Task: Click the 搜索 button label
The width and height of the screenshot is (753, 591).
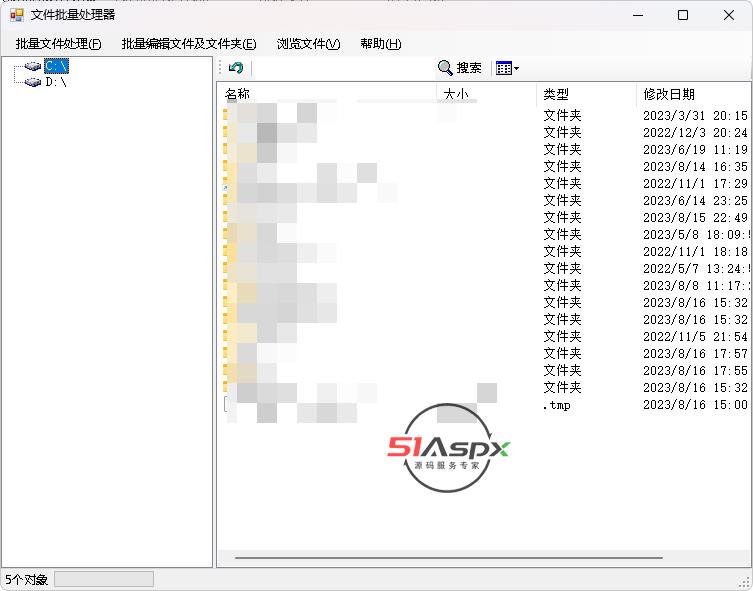Action: [x=469, y=68]
